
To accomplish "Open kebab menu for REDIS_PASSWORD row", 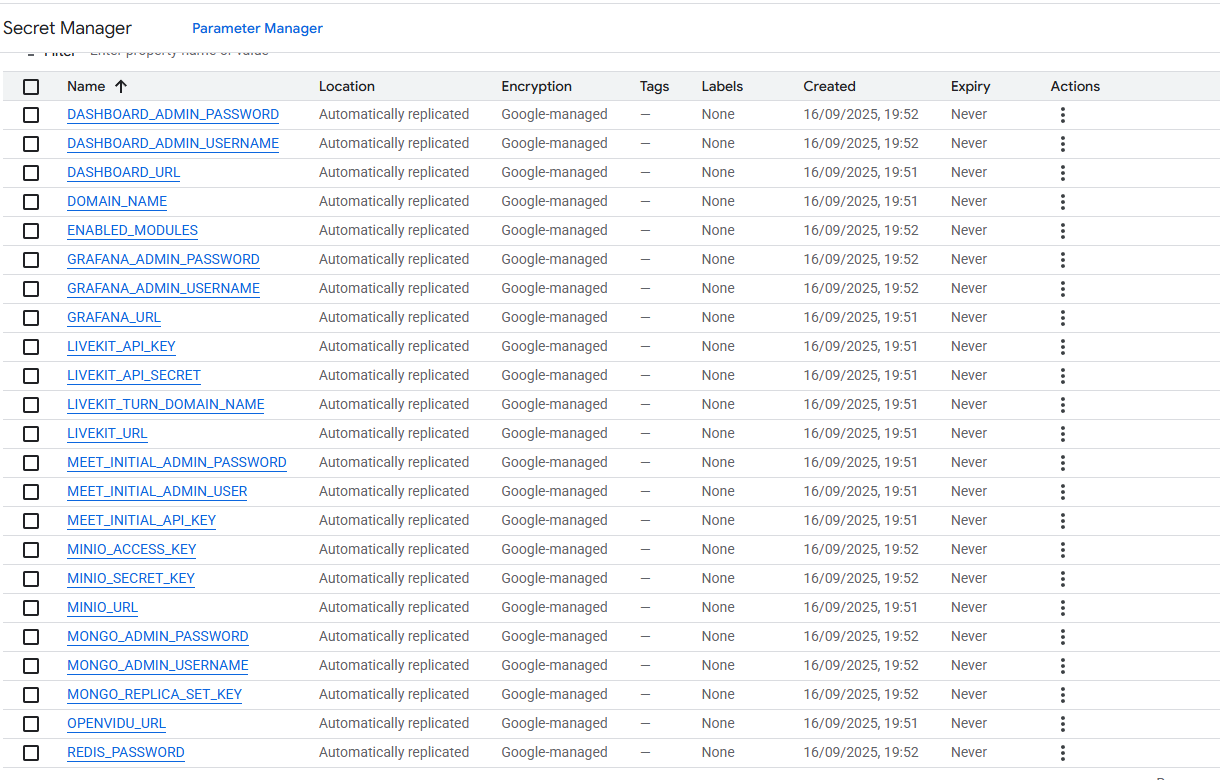I will (x=1062, y=753).
